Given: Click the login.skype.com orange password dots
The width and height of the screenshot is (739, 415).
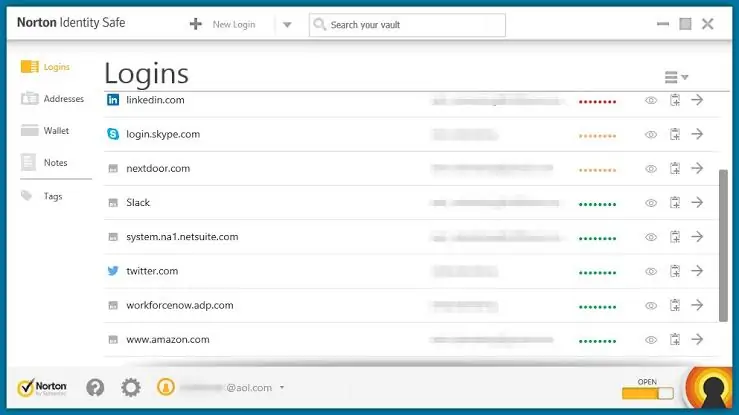Looking at the screenshot, I should point(597,136).
